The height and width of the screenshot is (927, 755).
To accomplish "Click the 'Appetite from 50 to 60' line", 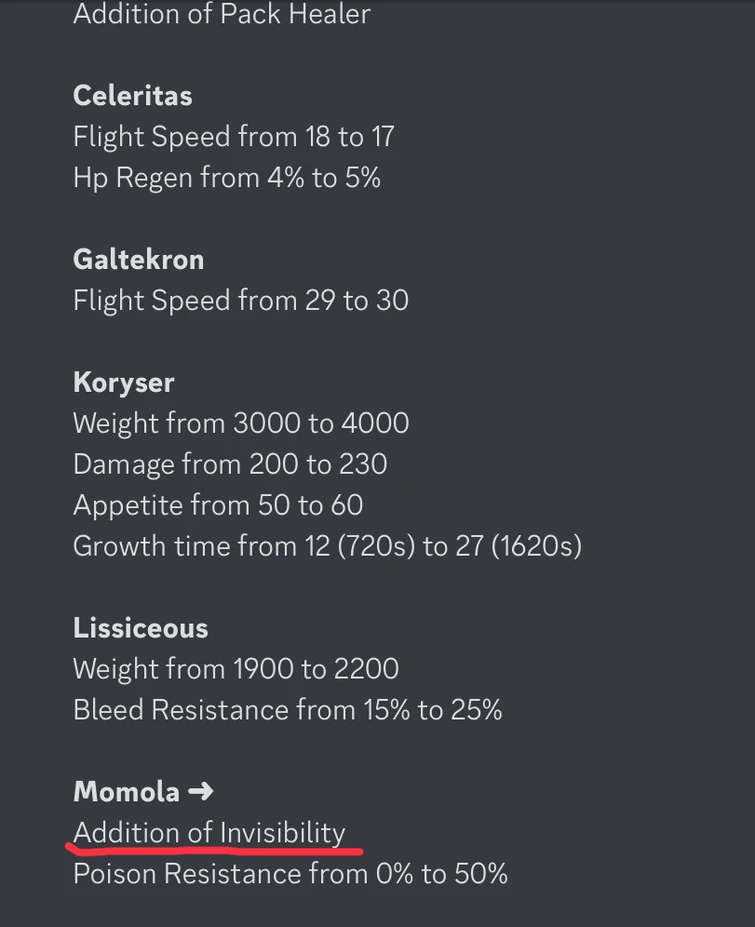I will 217,505.
